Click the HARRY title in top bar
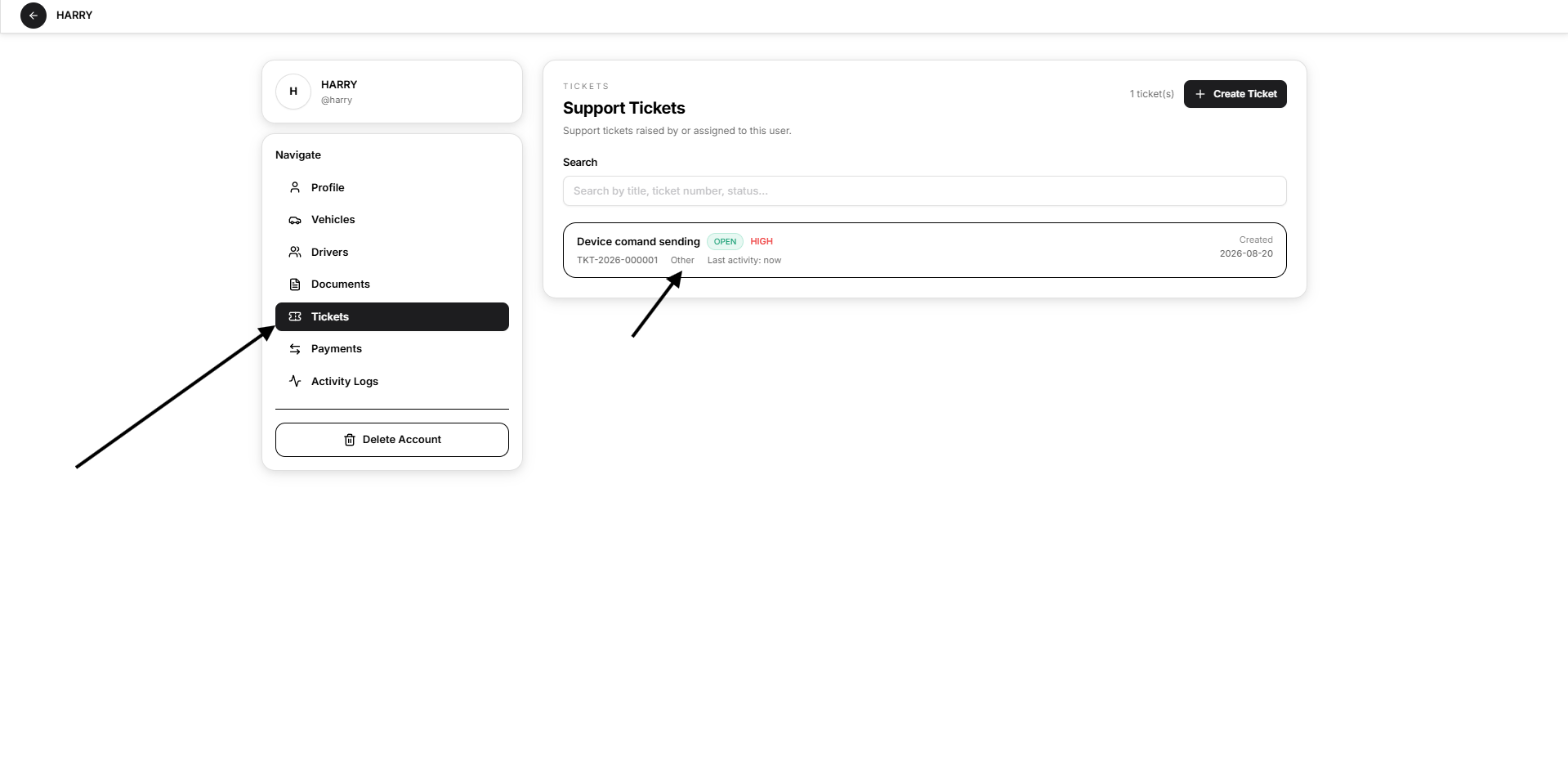The width and height of the screenshot is (1568, 766). (x=74, y=16)
